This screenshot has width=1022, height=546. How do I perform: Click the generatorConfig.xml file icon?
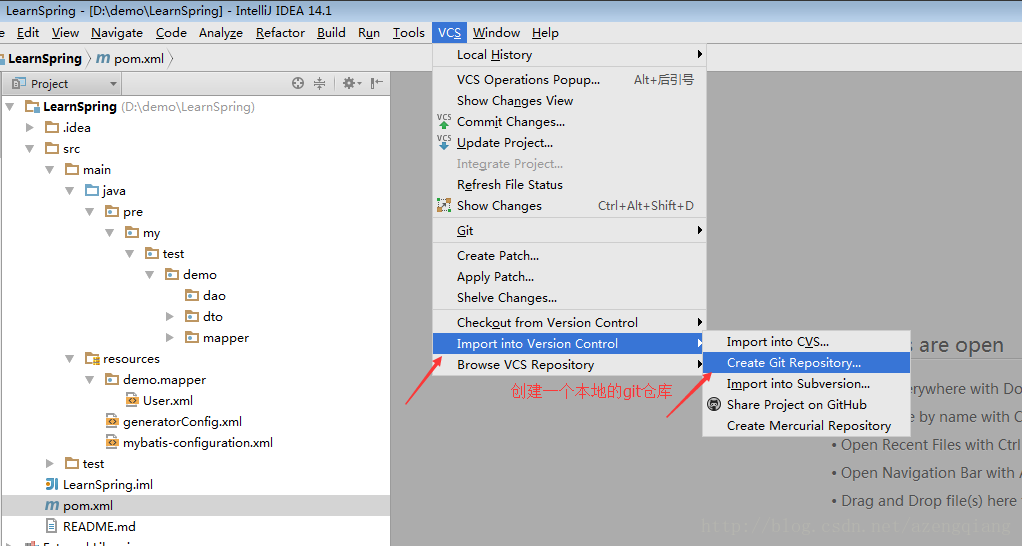point(112,421)
